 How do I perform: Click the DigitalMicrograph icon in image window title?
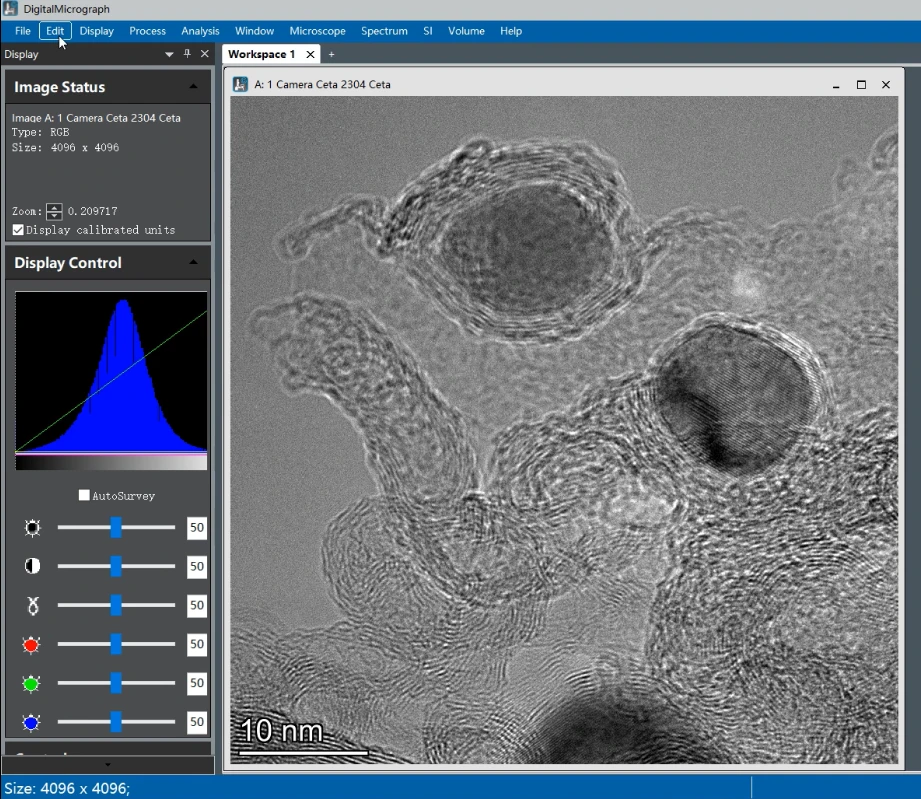point(240,85)
